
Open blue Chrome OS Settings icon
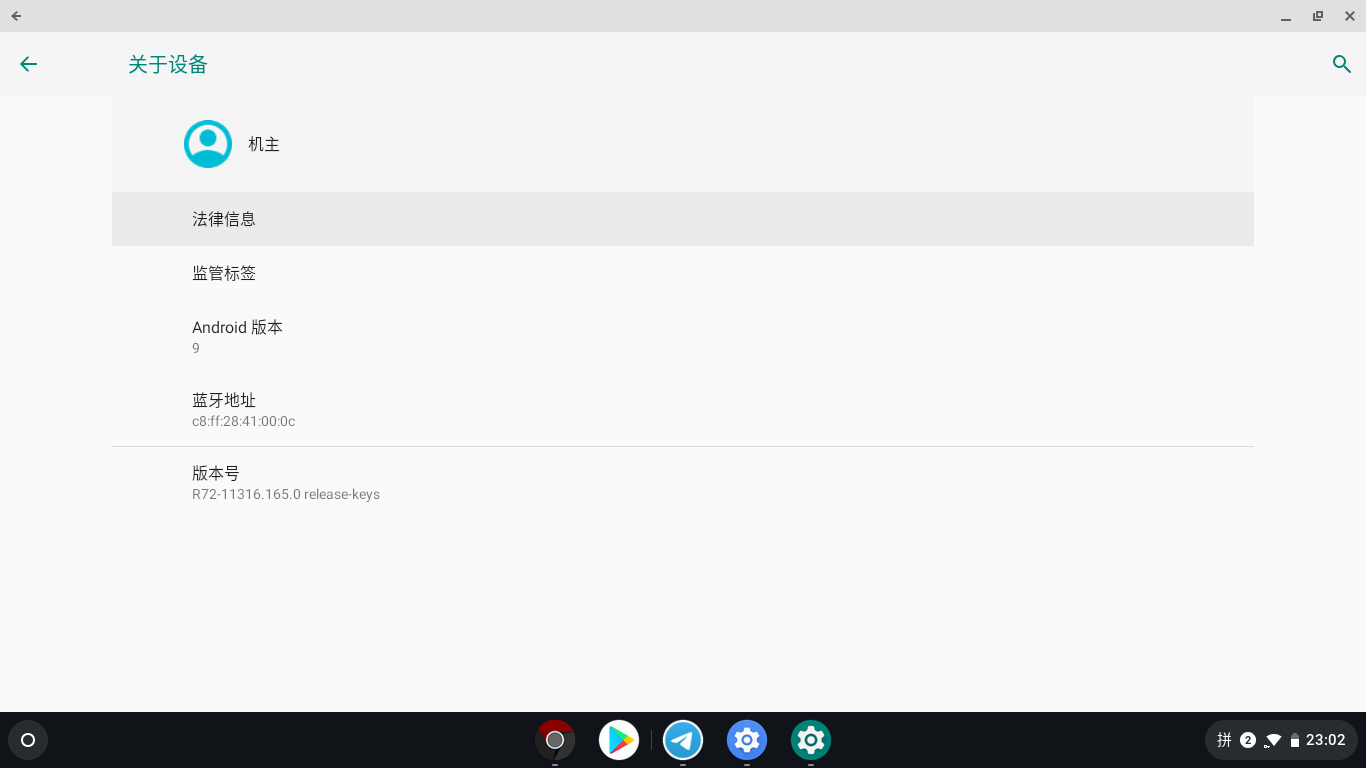point(747,740)
